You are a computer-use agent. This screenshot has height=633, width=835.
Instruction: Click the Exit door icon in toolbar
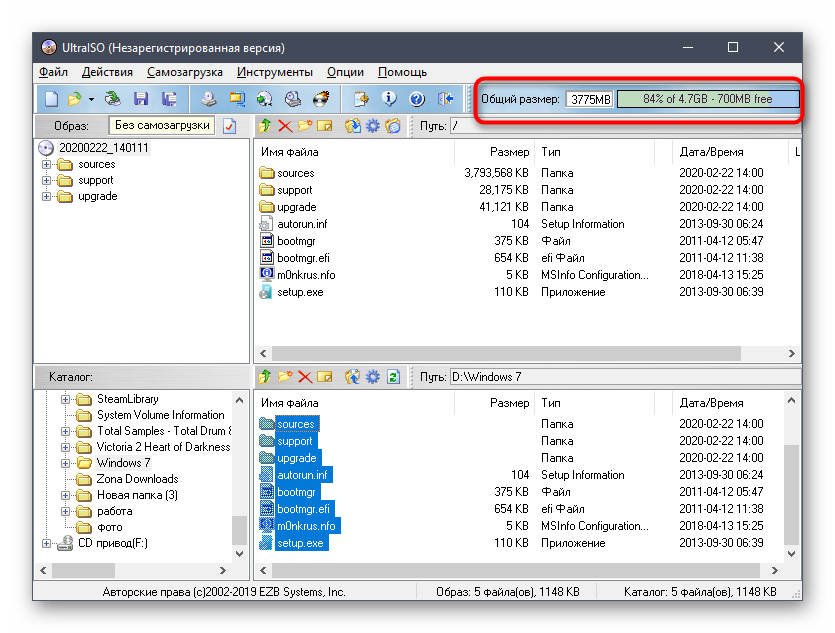[x=446, y=99]
